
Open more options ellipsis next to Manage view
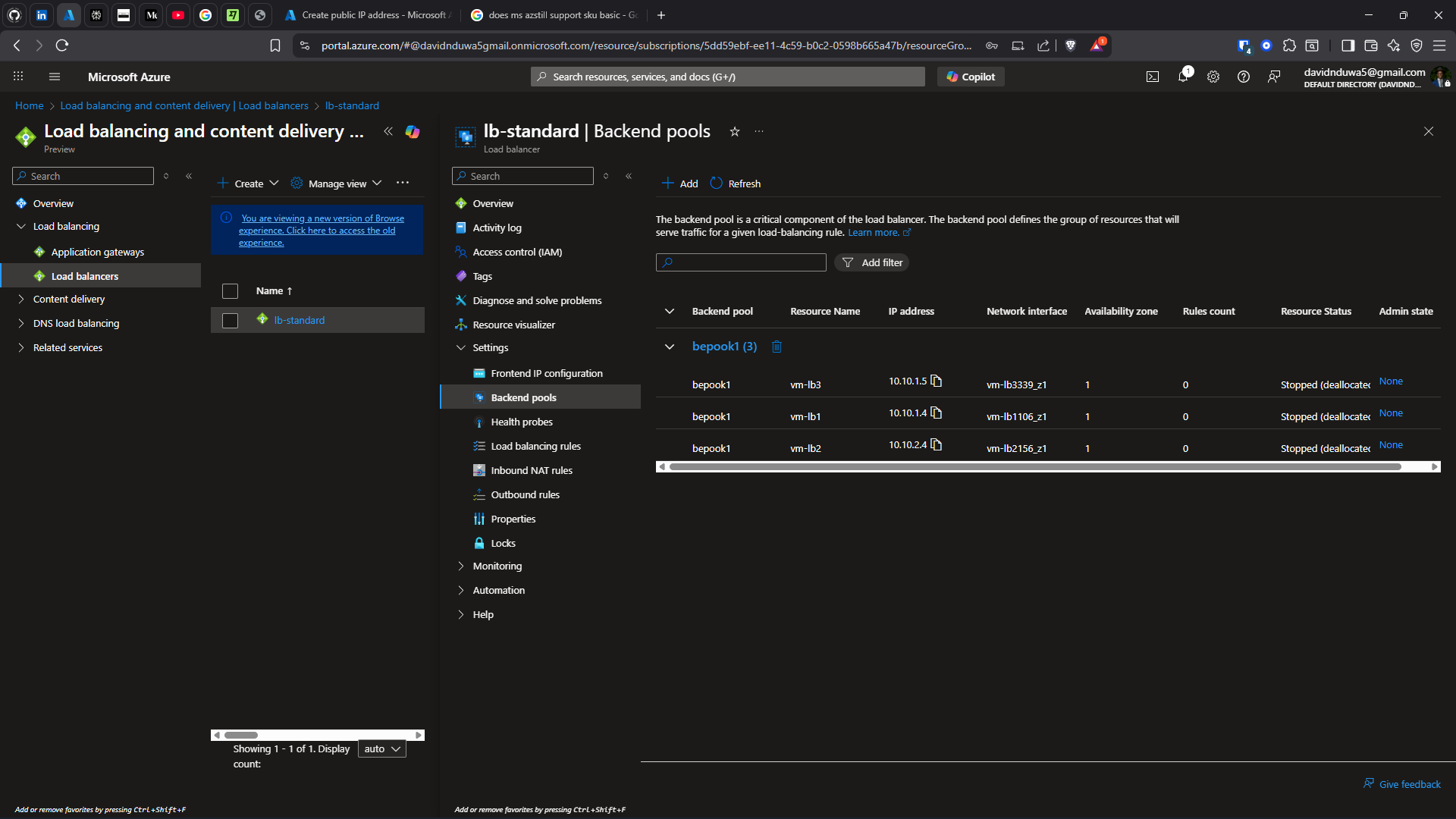403,183
